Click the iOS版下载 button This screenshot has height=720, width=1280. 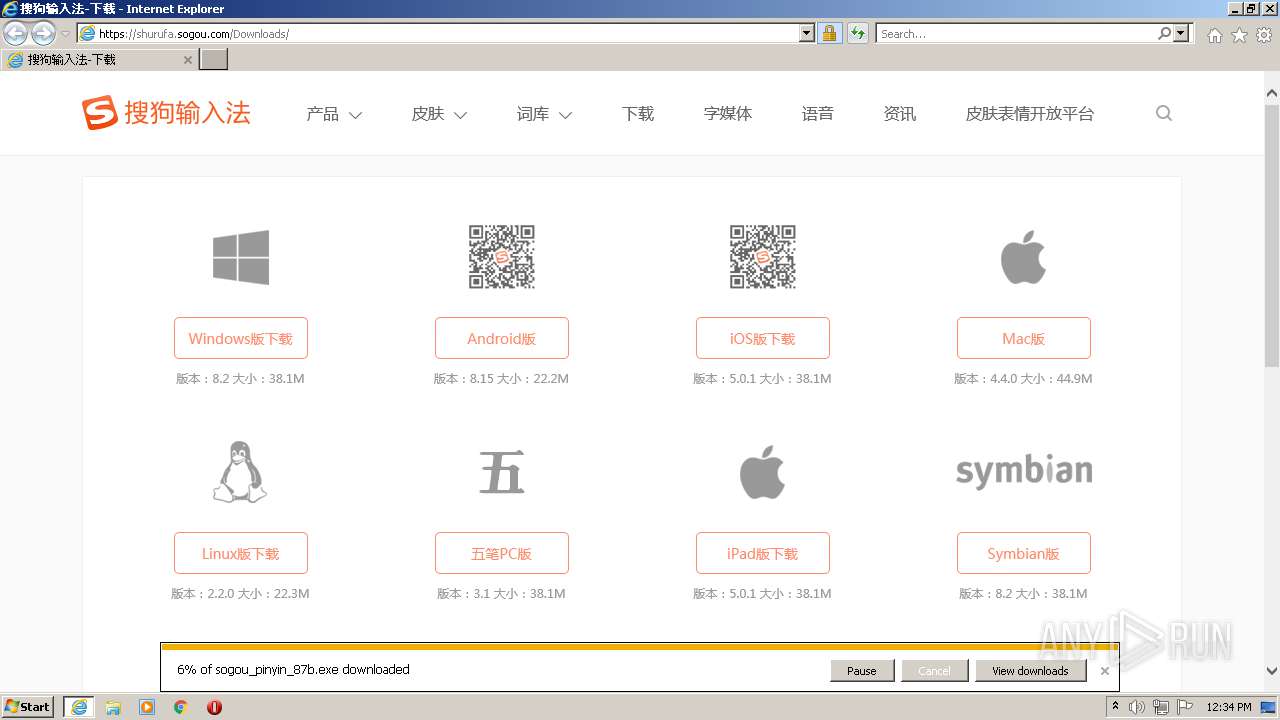[x=763, y=338]
